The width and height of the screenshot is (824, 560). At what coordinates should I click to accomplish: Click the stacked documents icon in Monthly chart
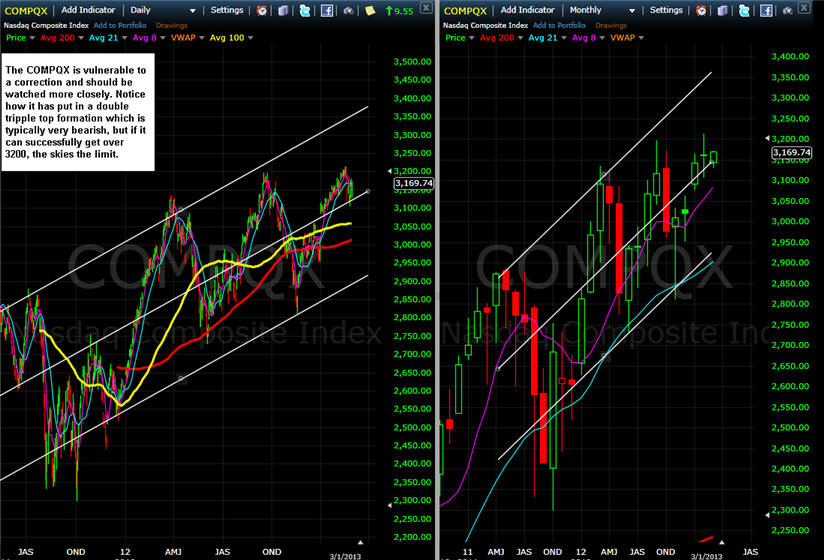click(x=723, y=11)
